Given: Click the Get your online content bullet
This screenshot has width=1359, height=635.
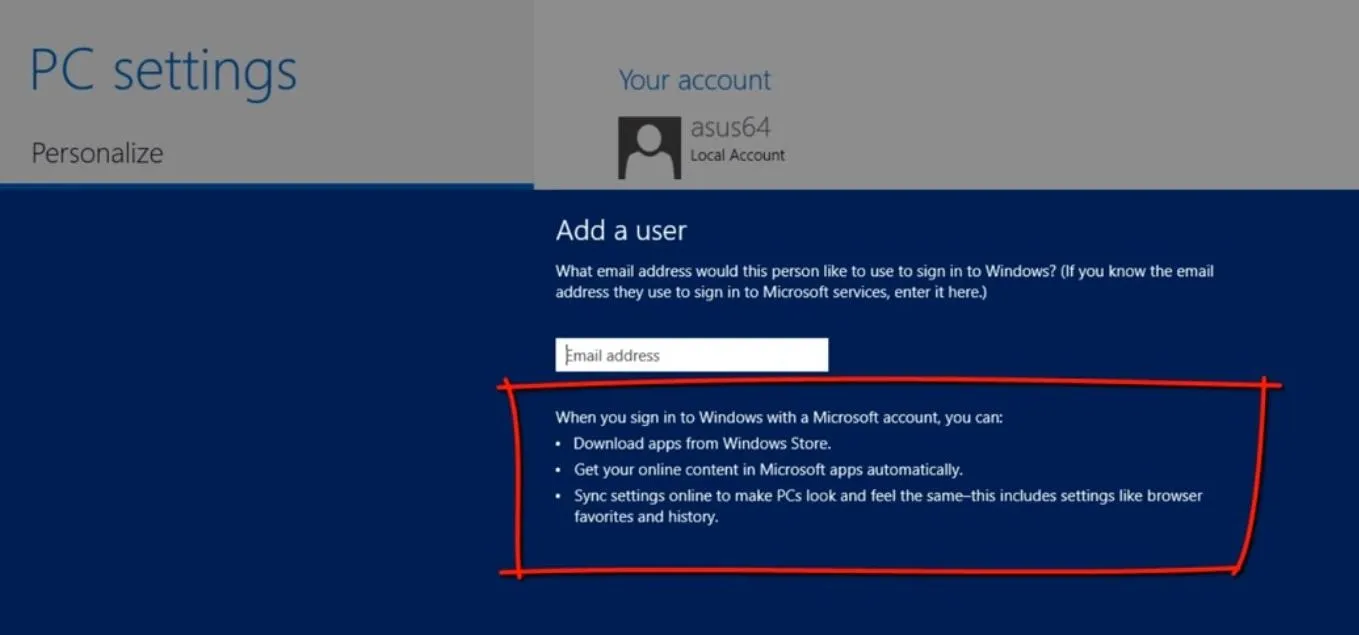Looking at the screenshot, I should 768,469.
